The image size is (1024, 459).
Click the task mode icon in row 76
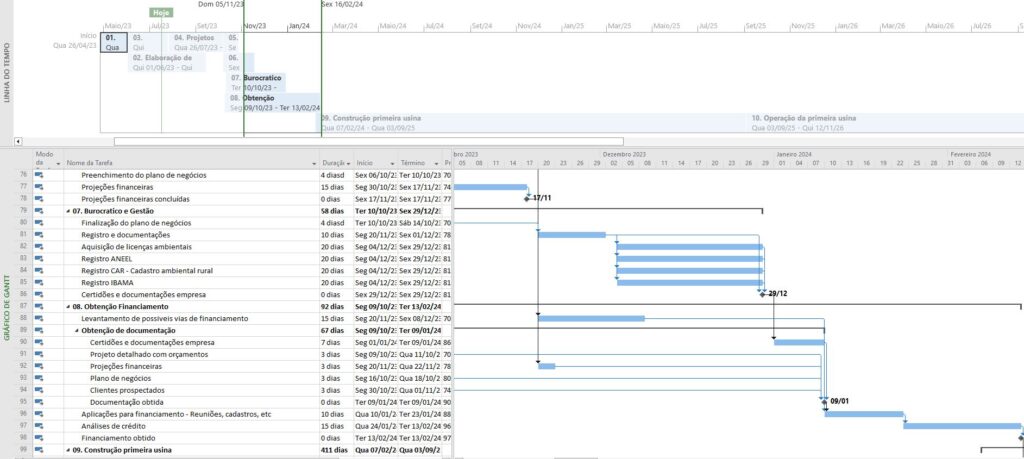tap(40, 175)
